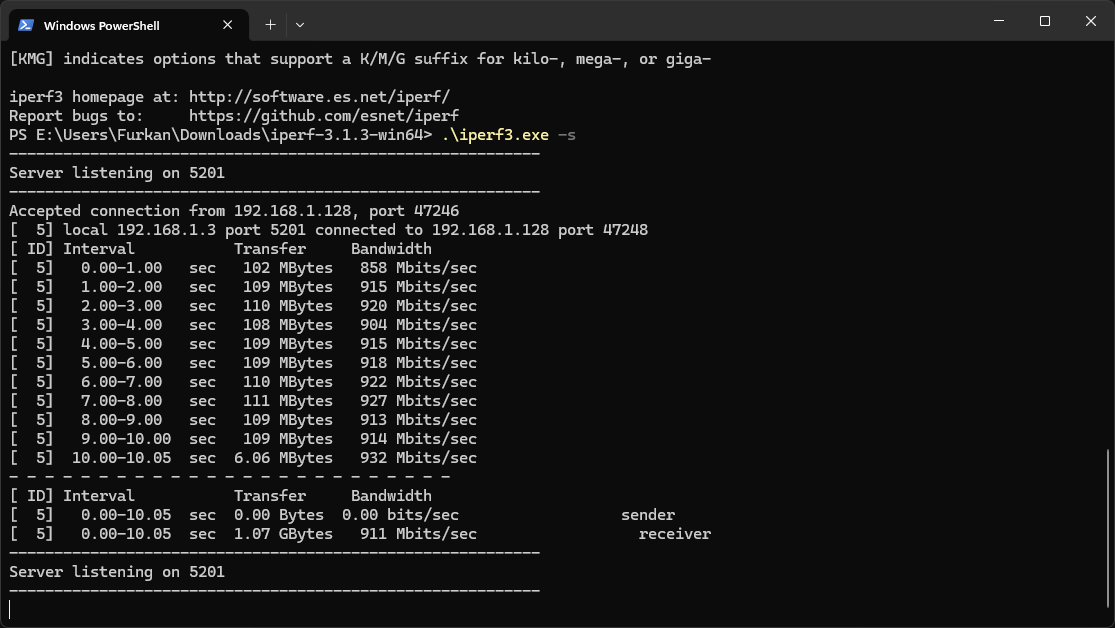Open a new terminal tab
1115x628 pixels.
[x=270, y=25]
